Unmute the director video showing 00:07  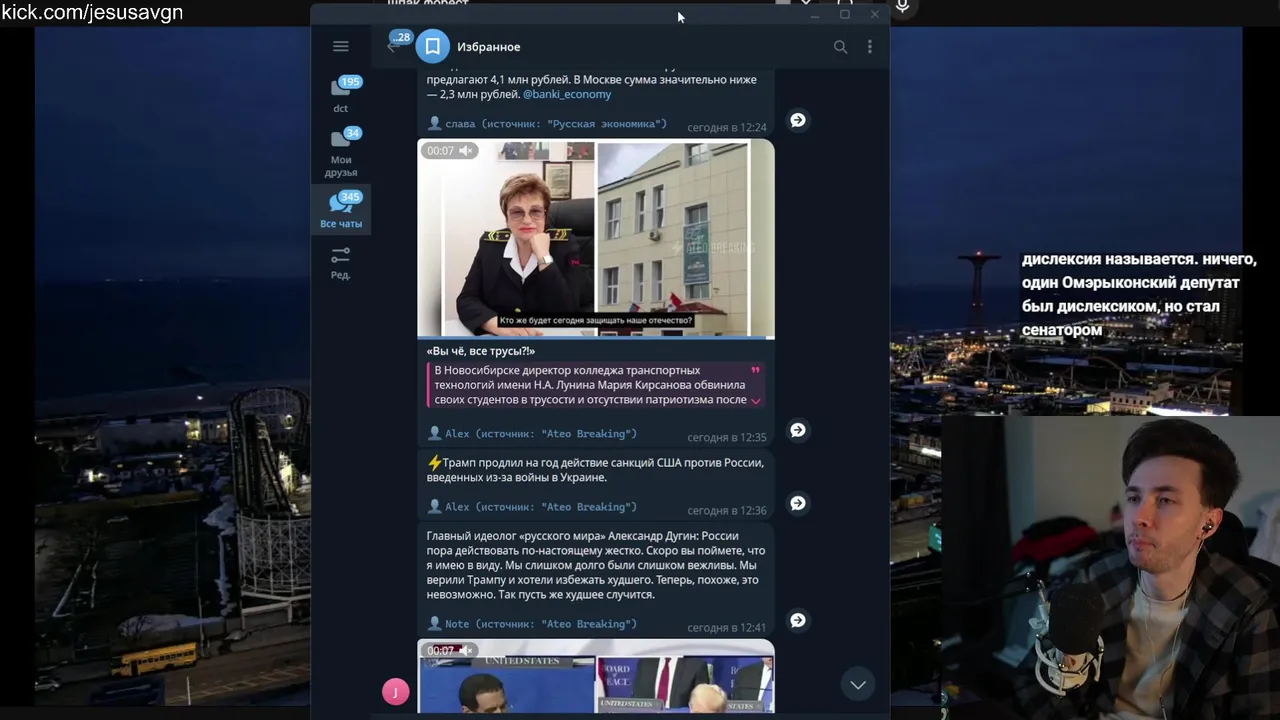tap(465, 151)
